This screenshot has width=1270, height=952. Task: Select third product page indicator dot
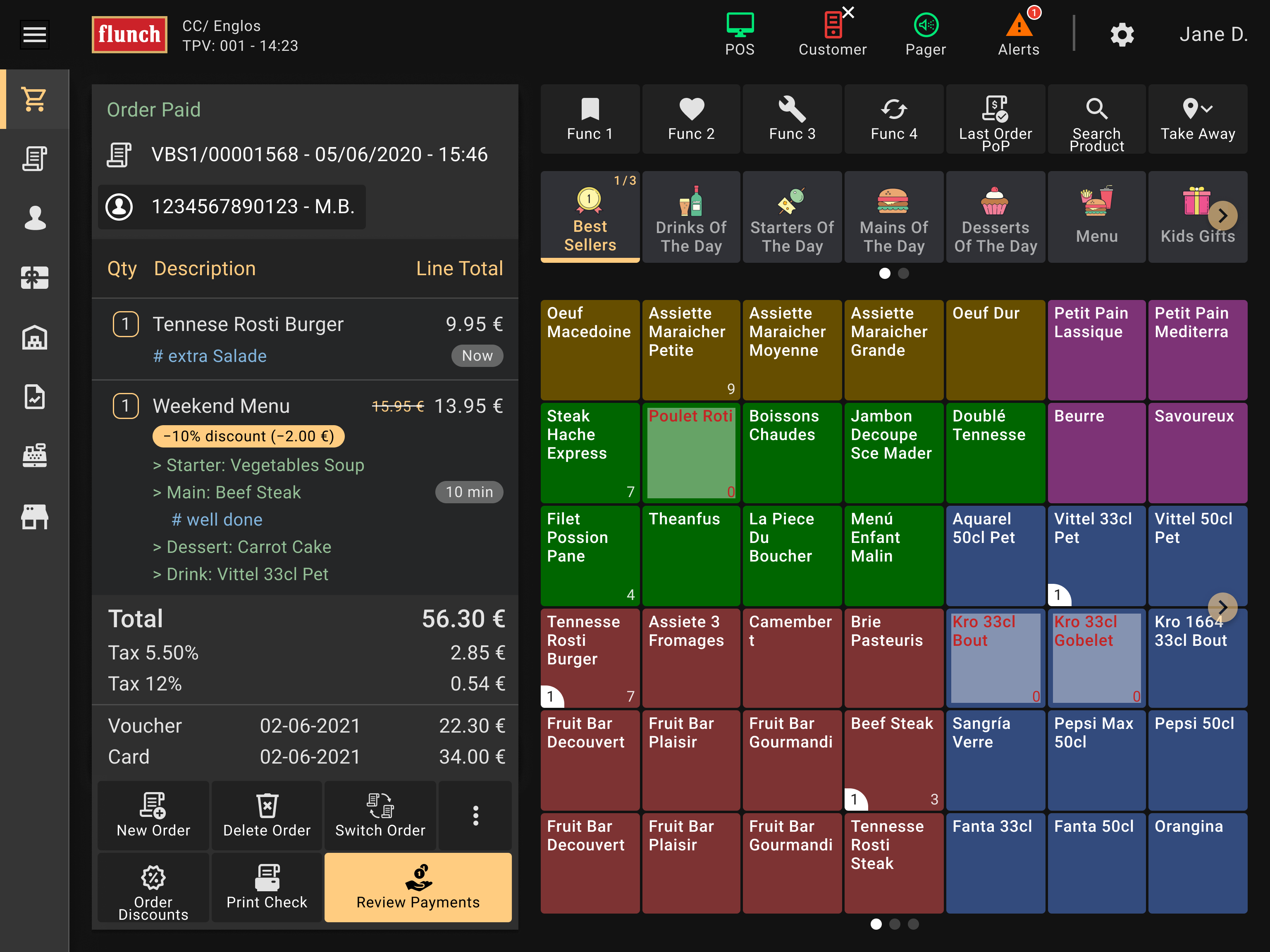[x=914, y=924]
